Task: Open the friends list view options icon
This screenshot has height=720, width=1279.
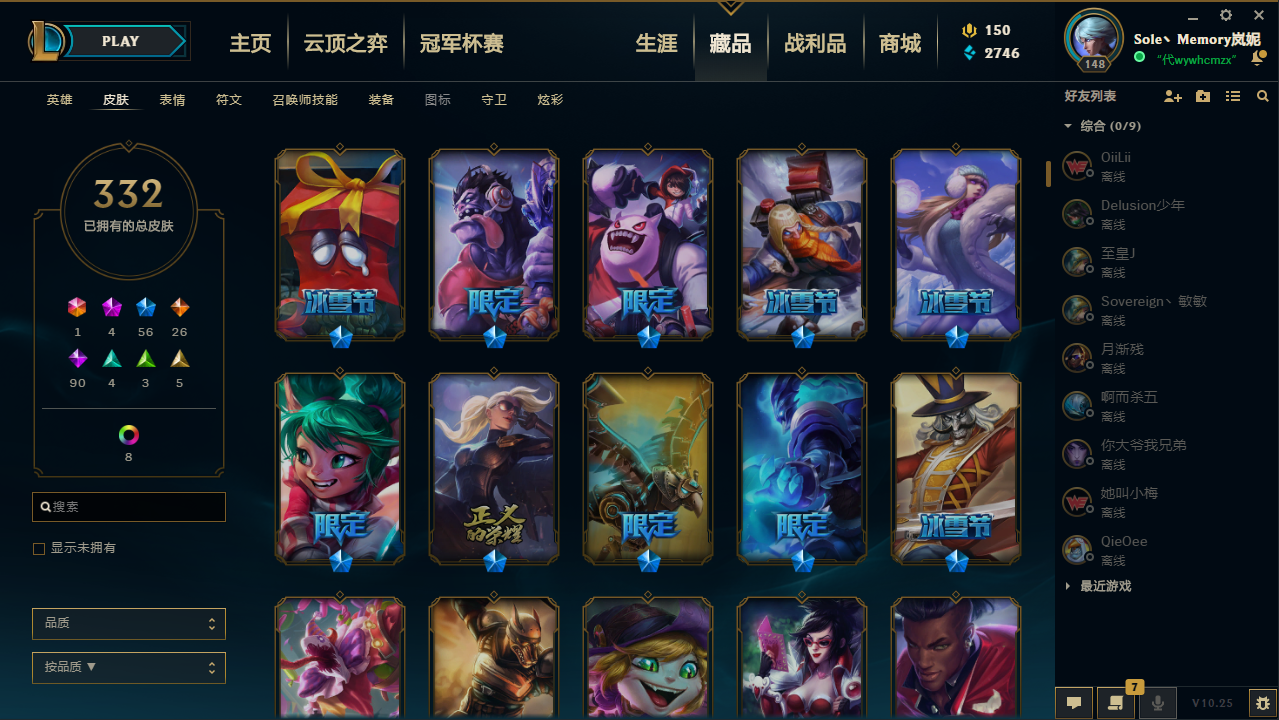Action: pos(1233,96)
